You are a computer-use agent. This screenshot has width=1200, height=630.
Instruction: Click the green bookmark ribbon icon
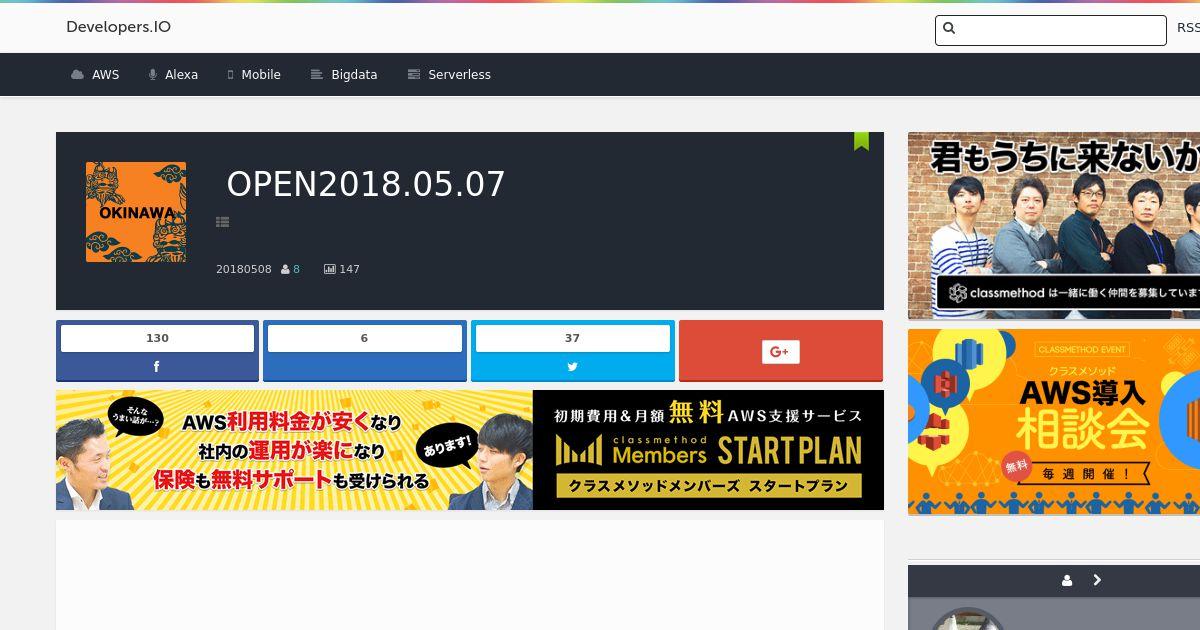pos(861,141)
